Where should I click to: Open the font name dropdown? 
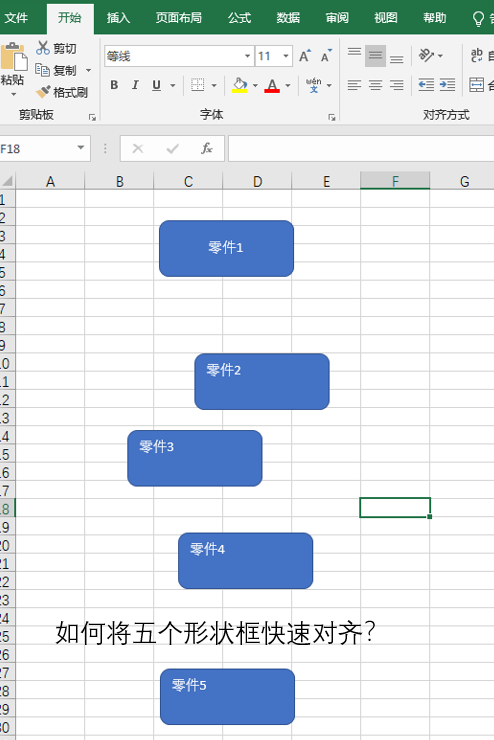247,56
